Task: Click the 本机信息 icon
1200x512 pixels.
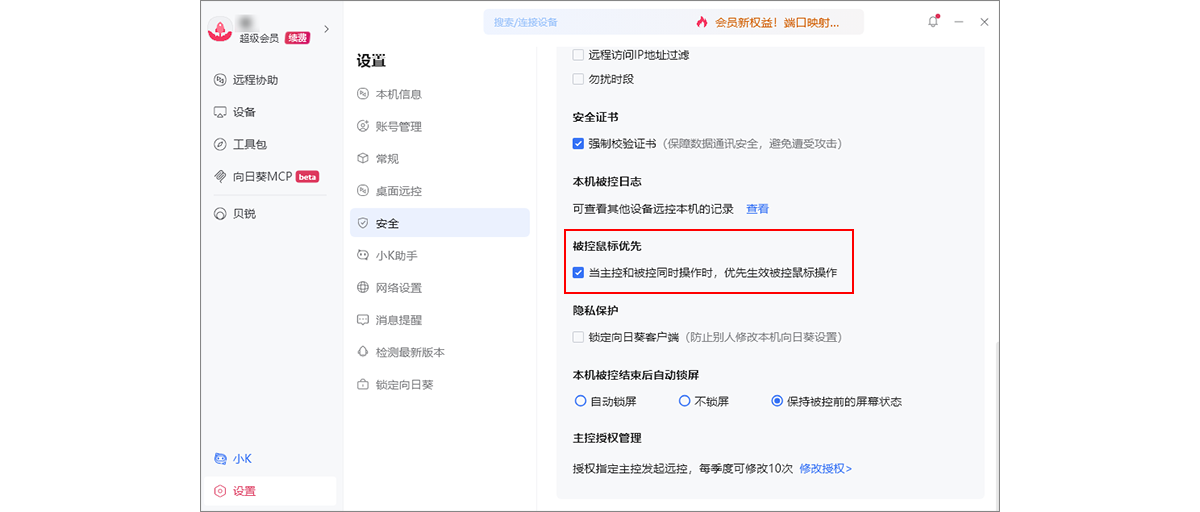Action: (363, 94)
